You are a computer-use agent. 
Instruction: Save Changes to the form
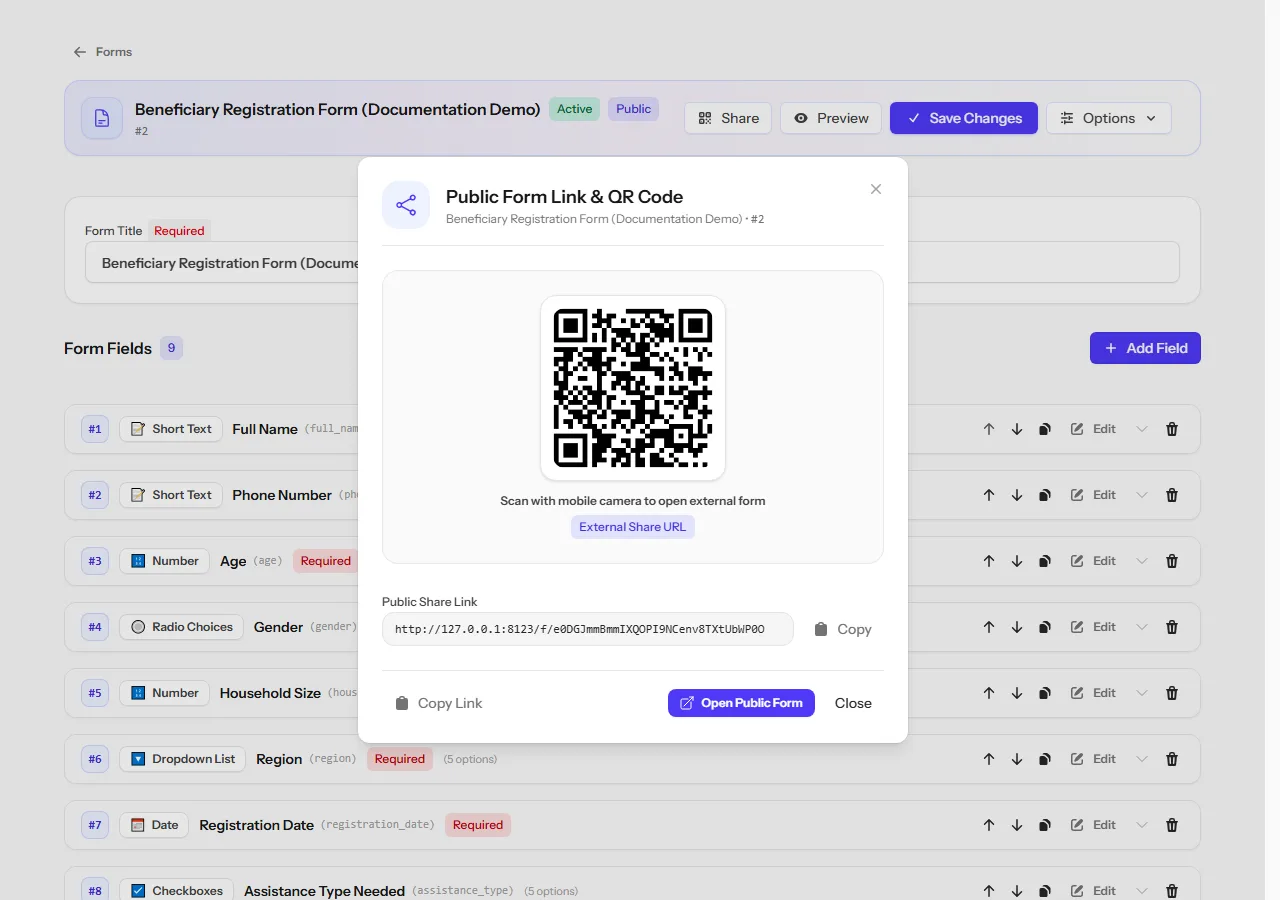(964, 118)
